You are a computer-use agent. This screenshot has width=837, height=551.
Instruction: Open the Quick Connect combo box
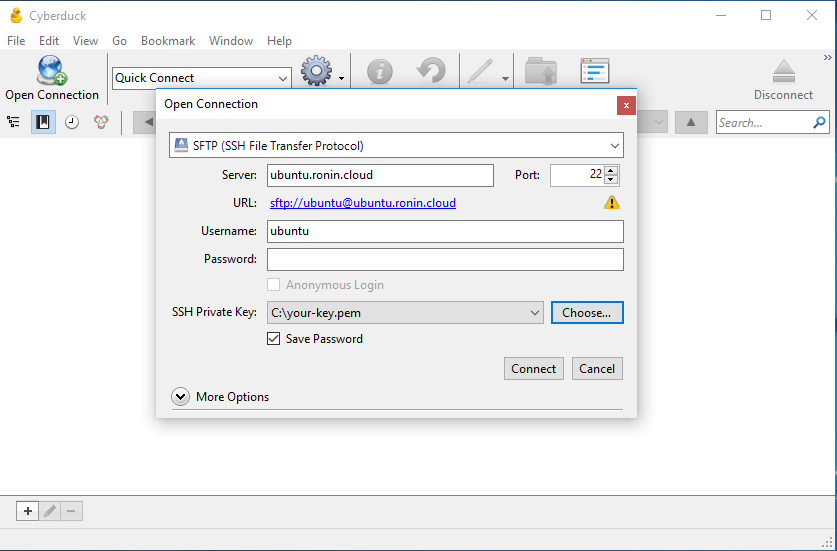click(x=202, y=78)
